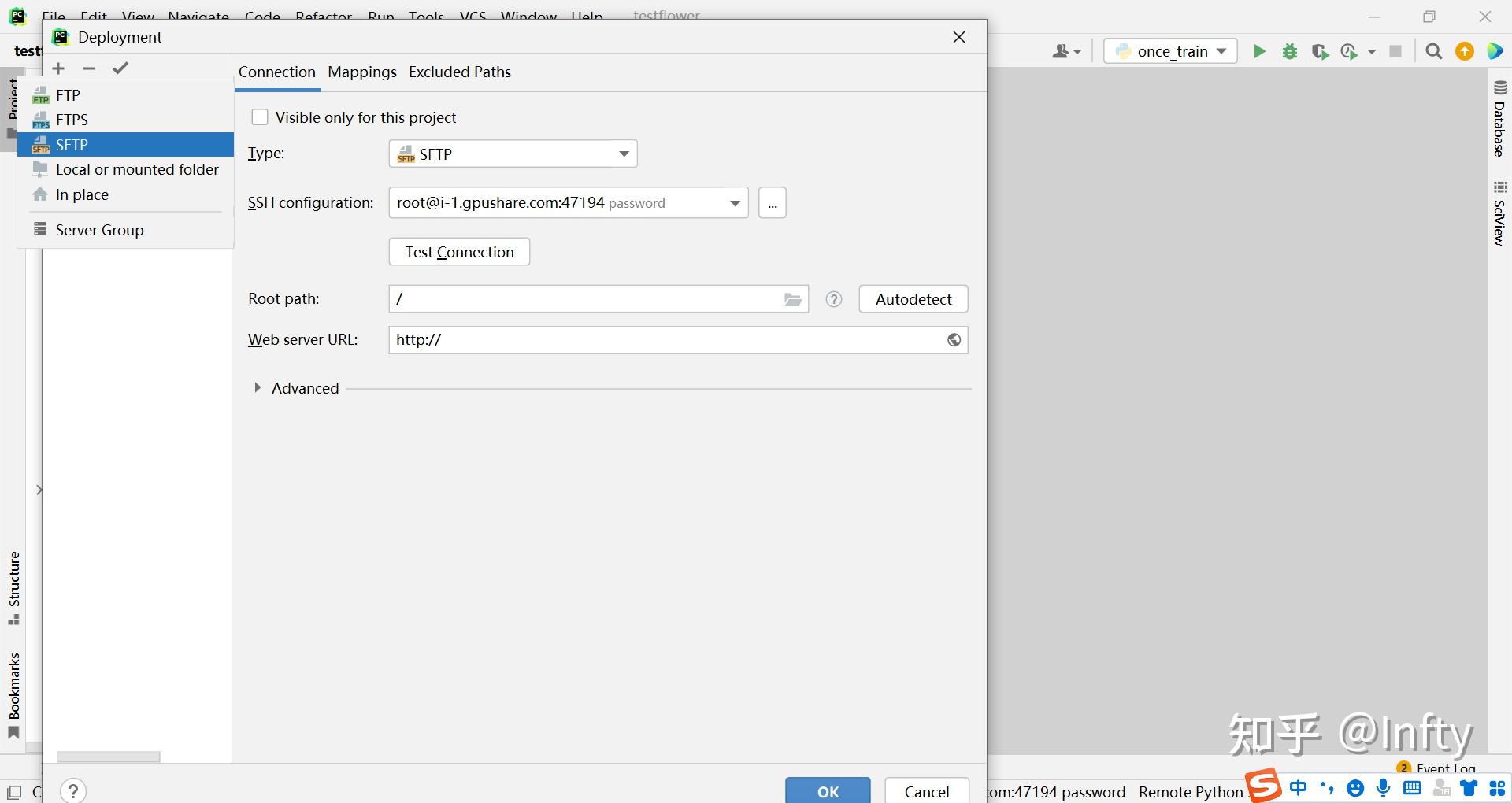1512x803 pixels.
Task: Open SciView tool window
Action: coord(1500,213)
